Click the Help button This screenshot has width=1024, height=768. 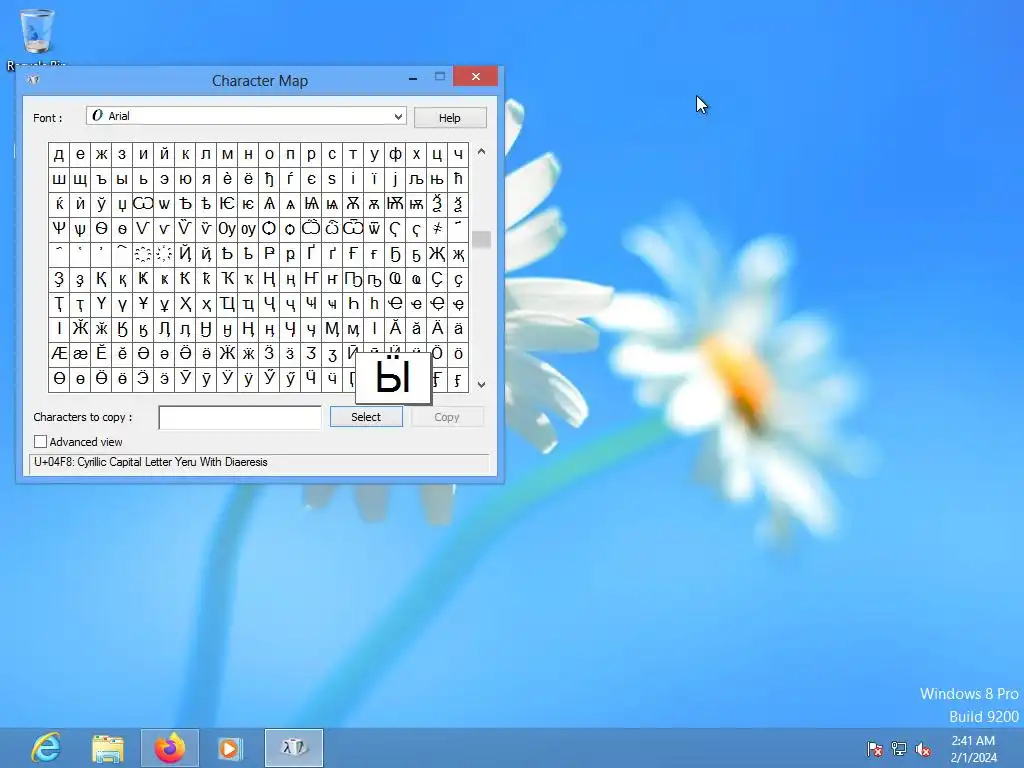point(450,118)
